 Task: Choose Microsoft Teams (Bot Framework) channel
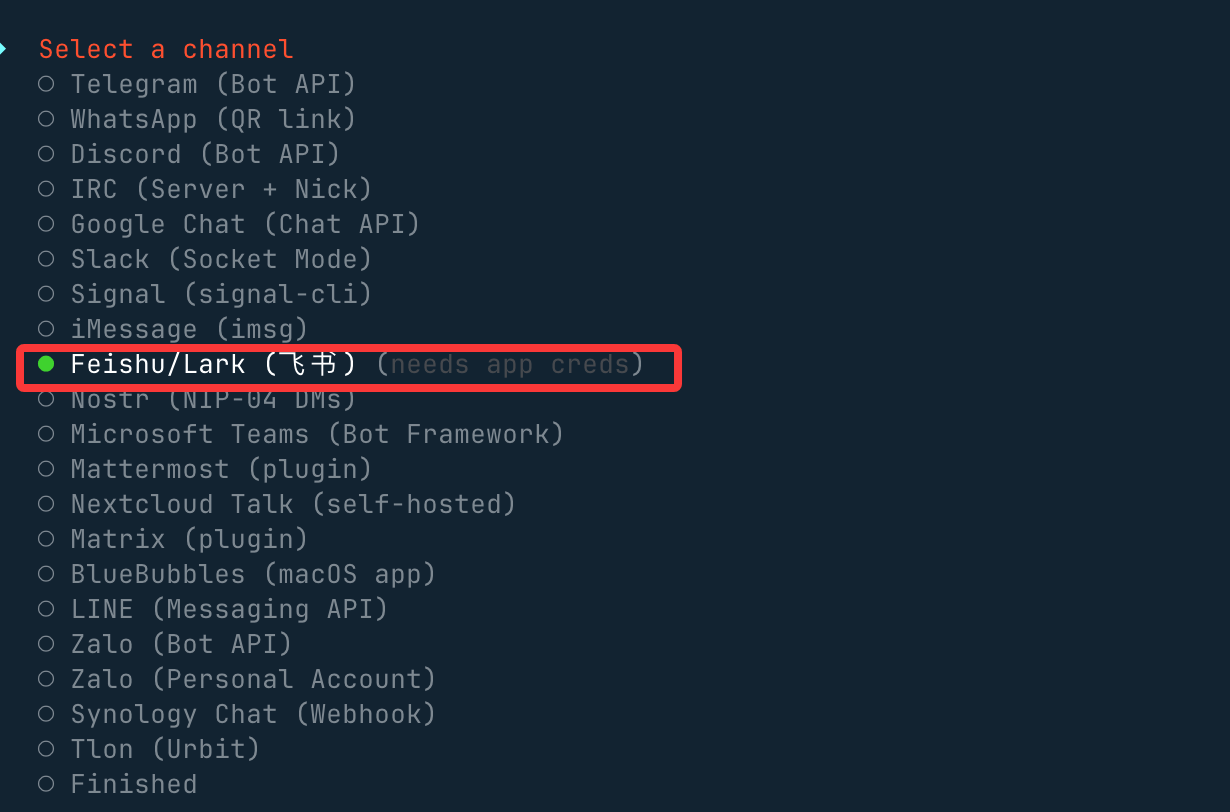click(46, 434)
